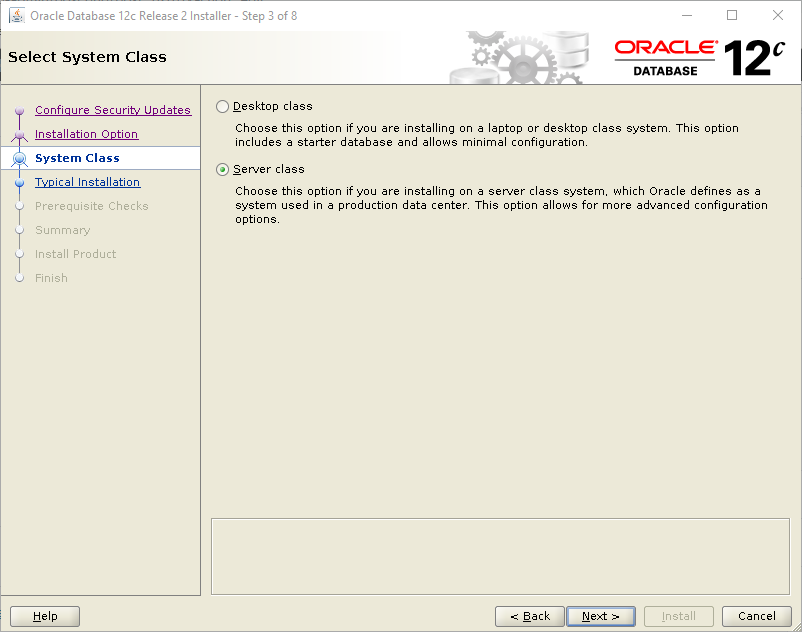Go back with the Back button

[x=530, y=616]
